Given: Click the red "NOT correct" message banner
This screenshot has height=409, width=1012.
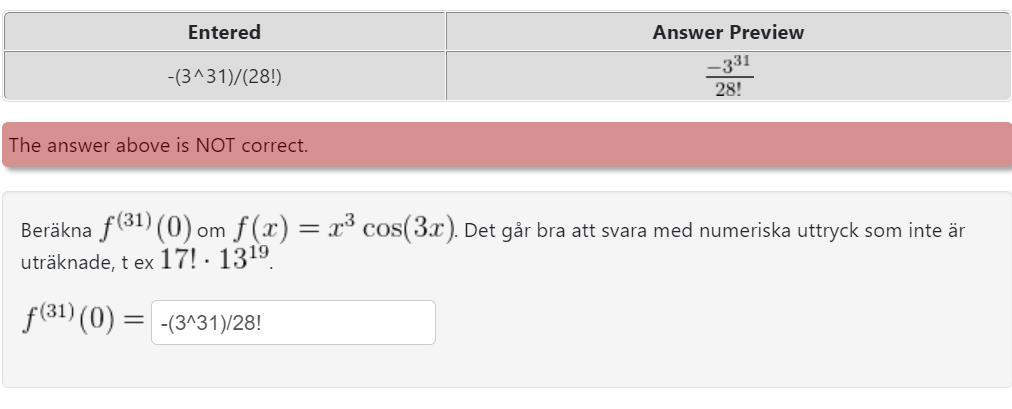Looking at the screenshot, I should 506,145.
